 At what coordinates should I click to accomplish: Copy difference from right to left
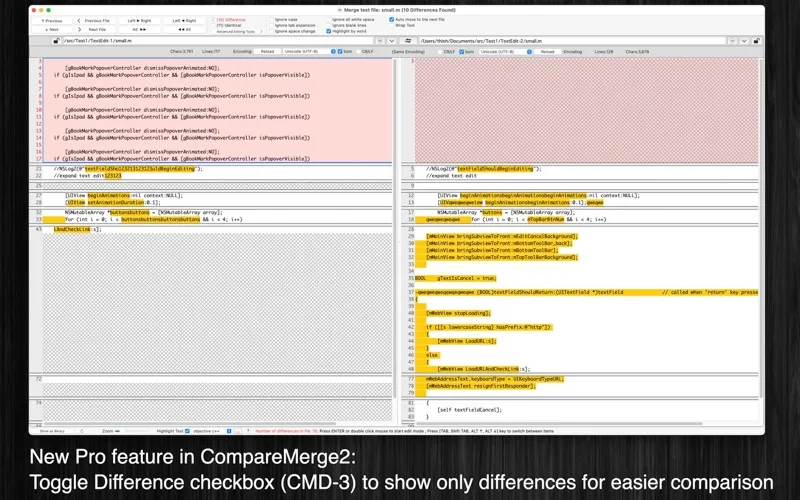[x=184, y=21]
